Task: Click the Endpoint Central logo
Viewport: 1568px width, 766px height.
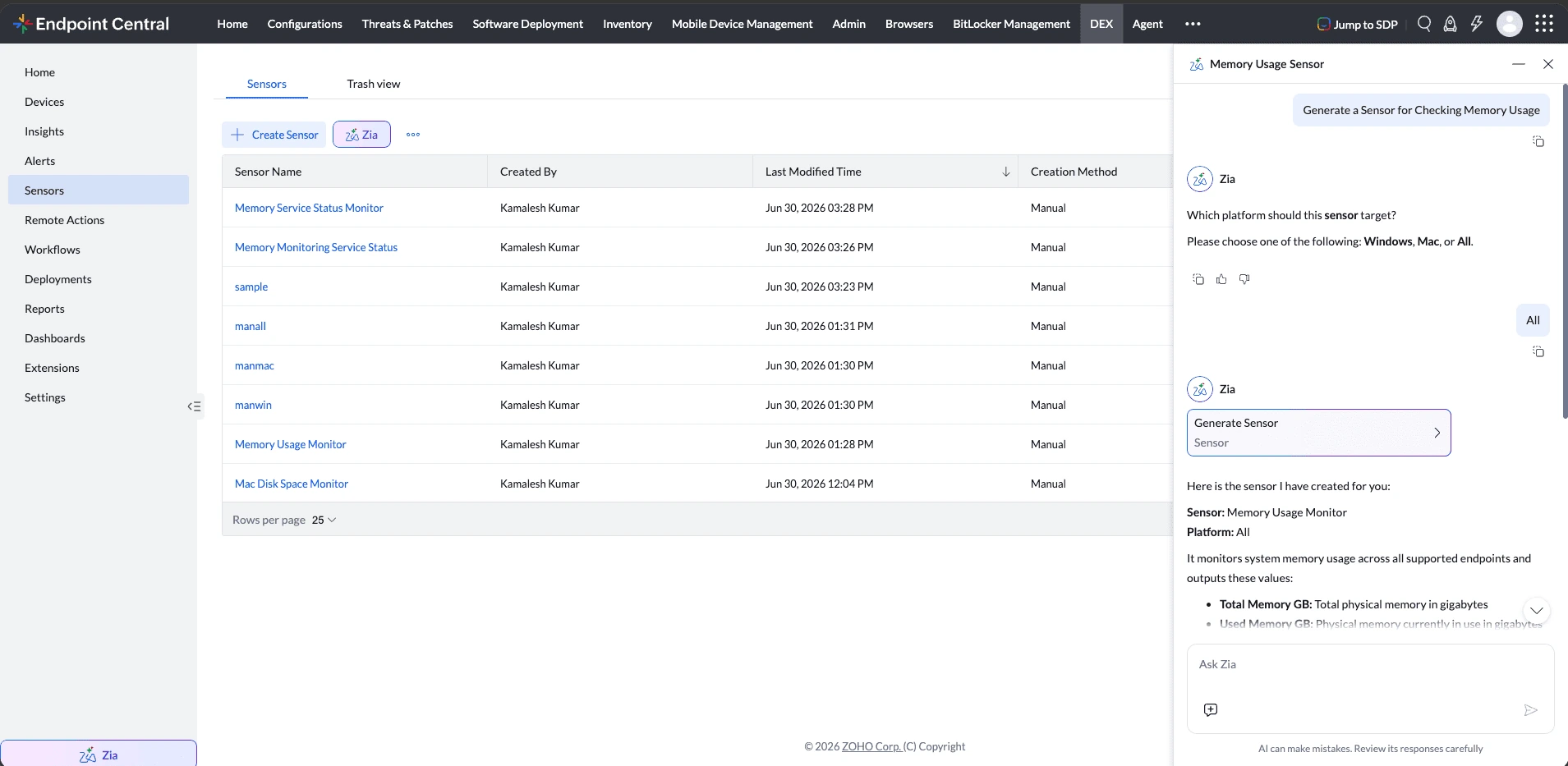Action: tap(91, 24)
